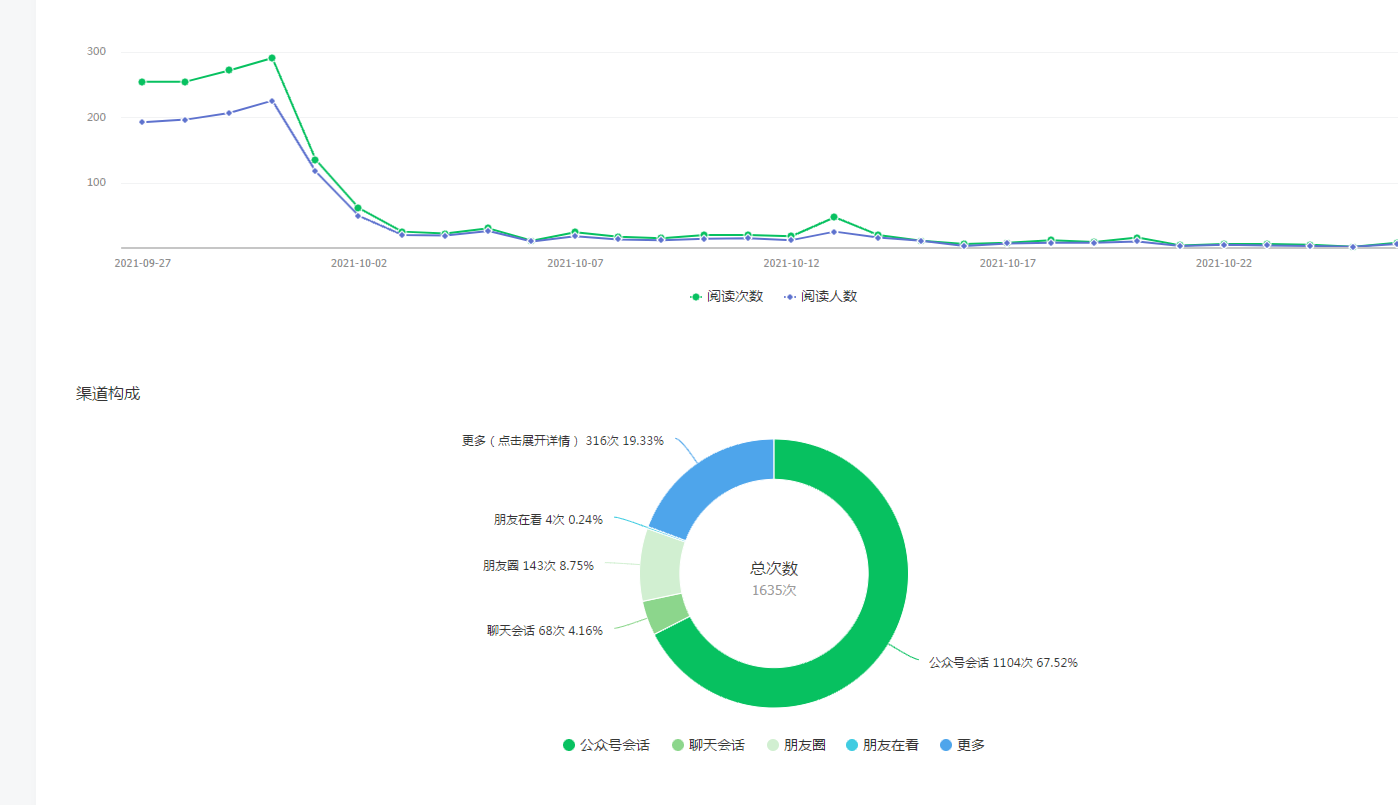Expand 更多（点击展开详情）label details
1398x805 pixels.
click(x=562, y=440)
